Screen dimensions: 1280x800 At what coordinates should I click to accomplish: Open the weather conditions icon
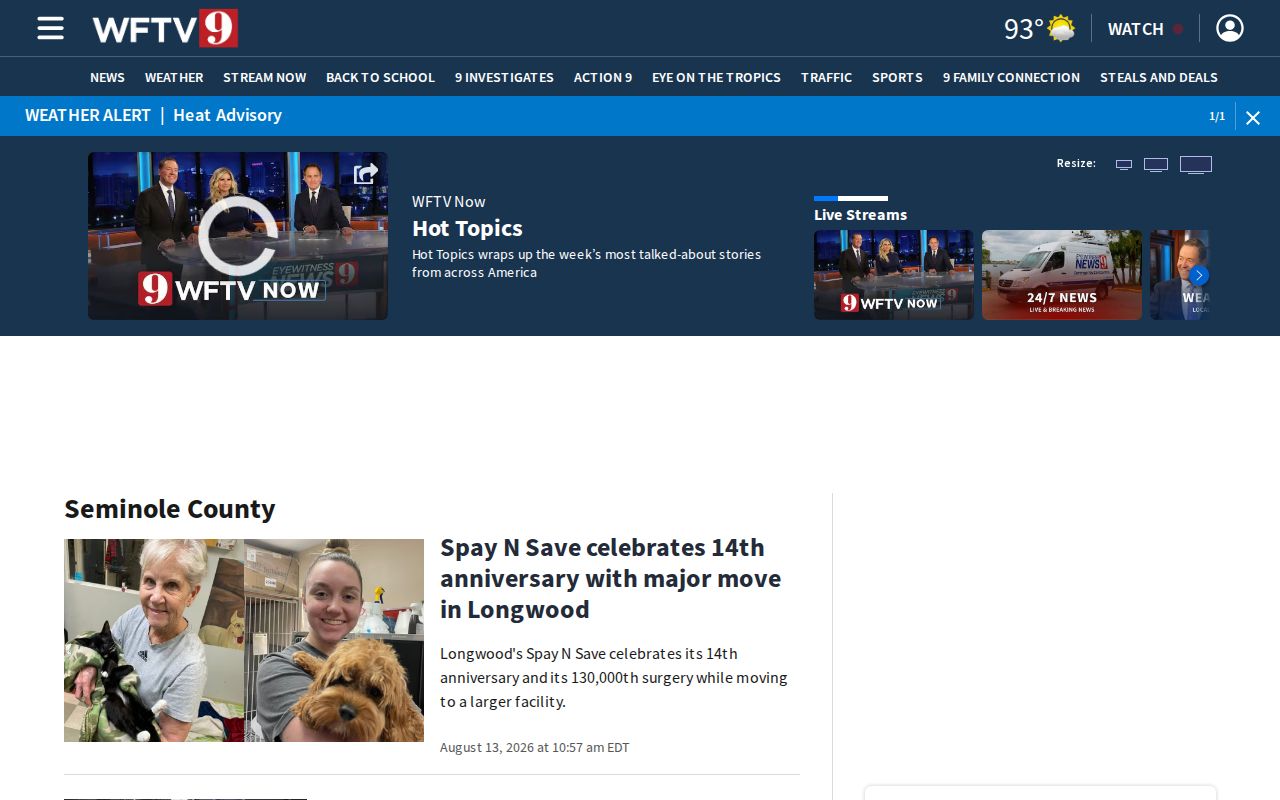pyautogui.click(x=1061, y=28)
